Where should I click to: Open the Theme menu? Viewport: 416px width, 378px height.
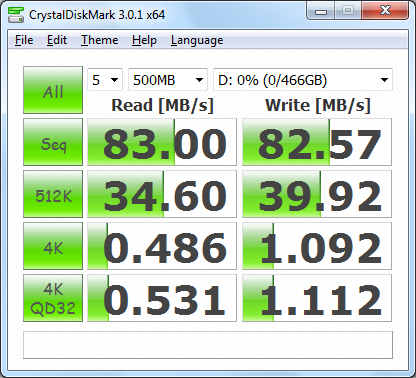coord(100,40)
